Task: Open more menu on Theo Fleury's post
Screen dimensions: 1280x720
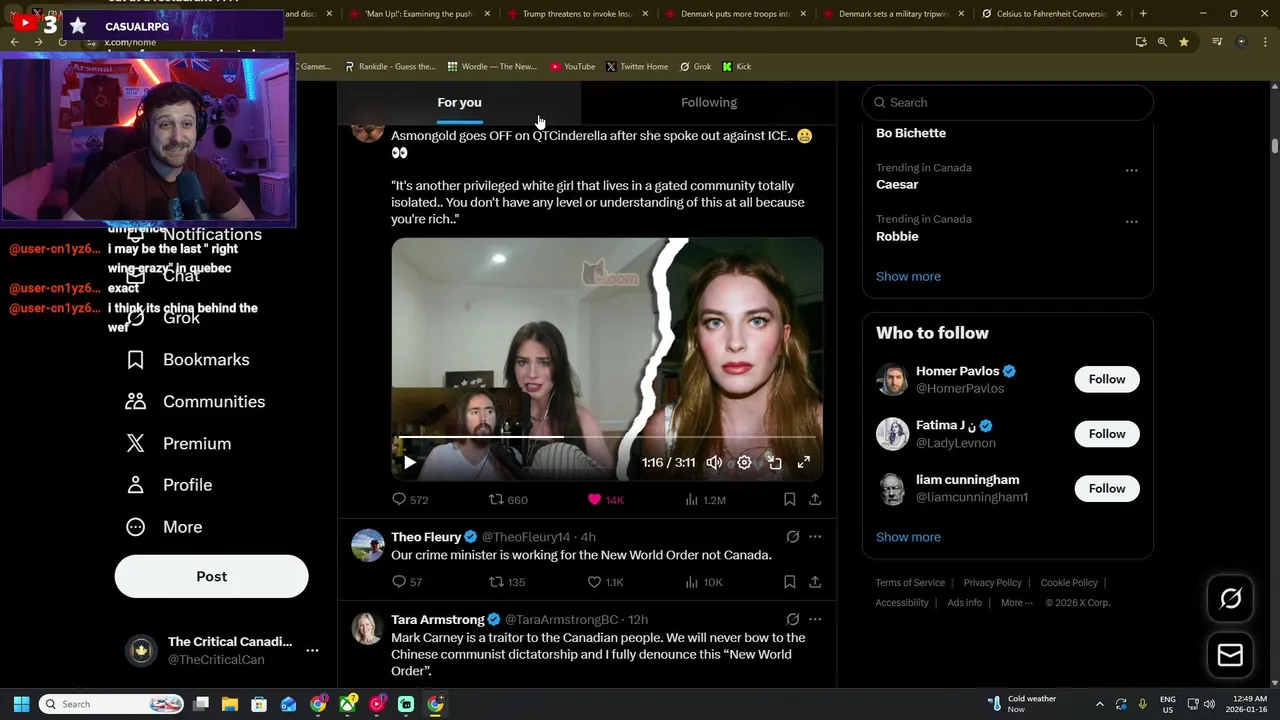Action: coord(815,537)
